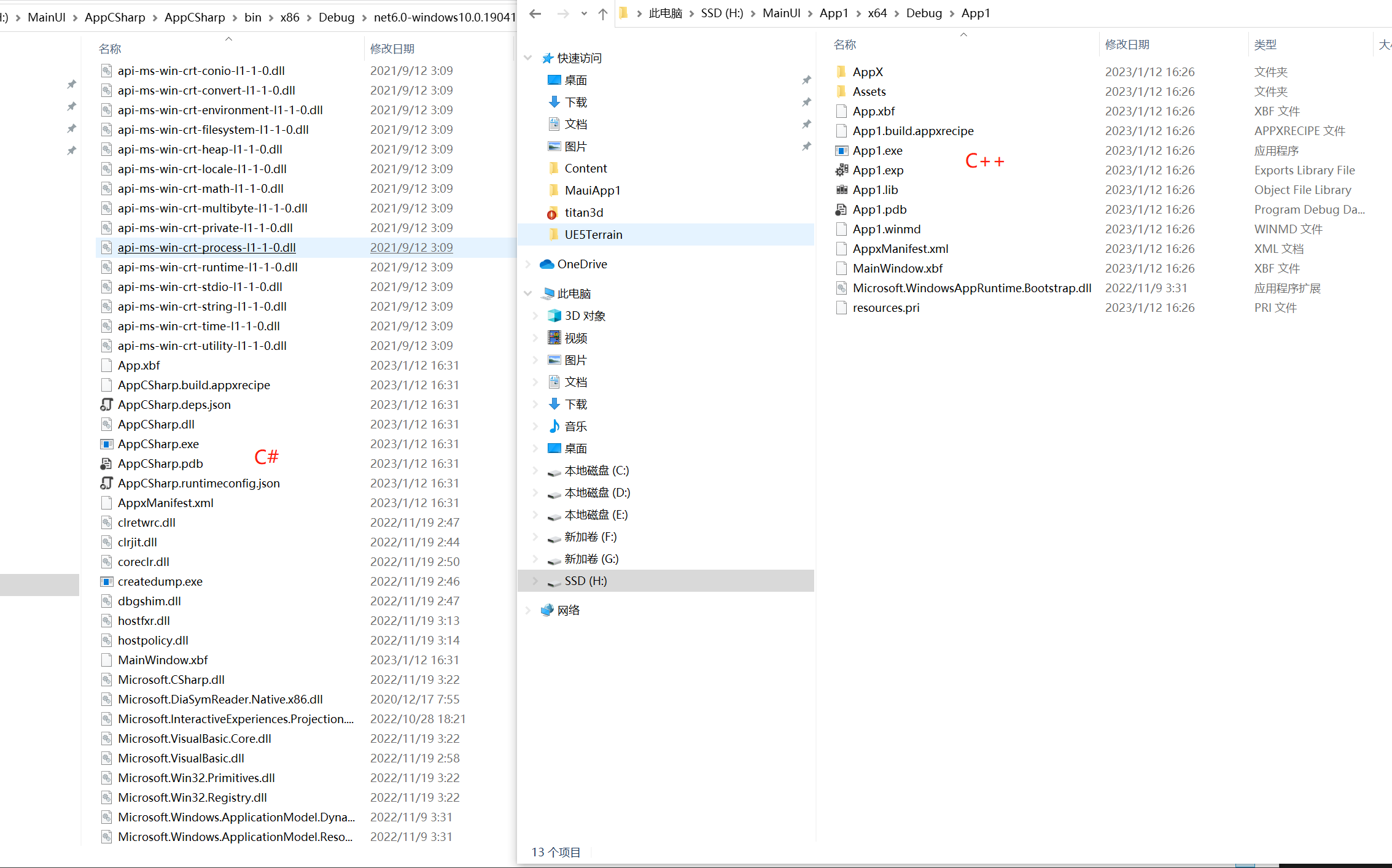This screenshot has width=1392, height=868.
Task: Click App1.exe application icon
Action: pos(842,150)
